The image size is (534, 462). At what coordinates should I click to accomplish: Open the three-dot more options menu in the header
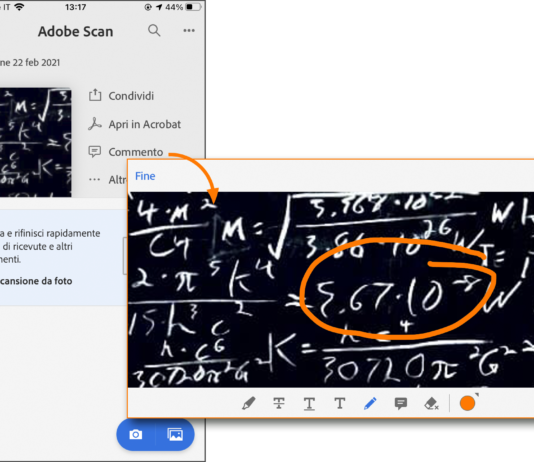pos(189,31)
